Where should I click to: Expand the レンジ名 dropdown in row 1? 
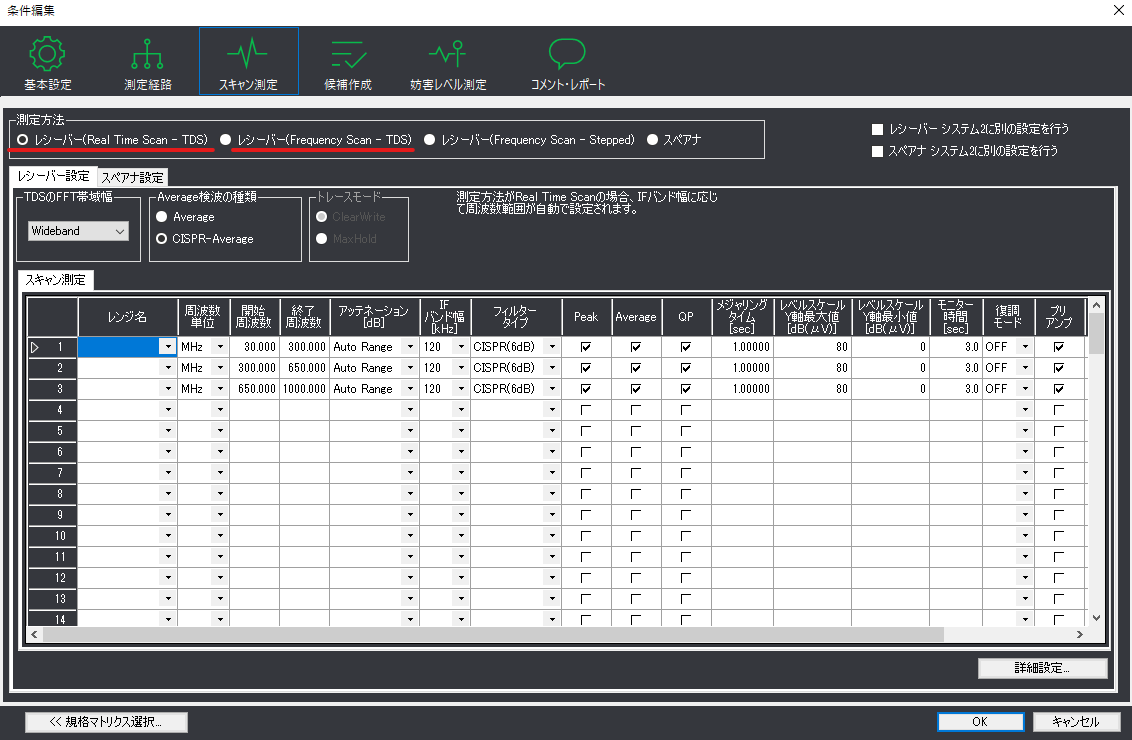pos(168,347)
